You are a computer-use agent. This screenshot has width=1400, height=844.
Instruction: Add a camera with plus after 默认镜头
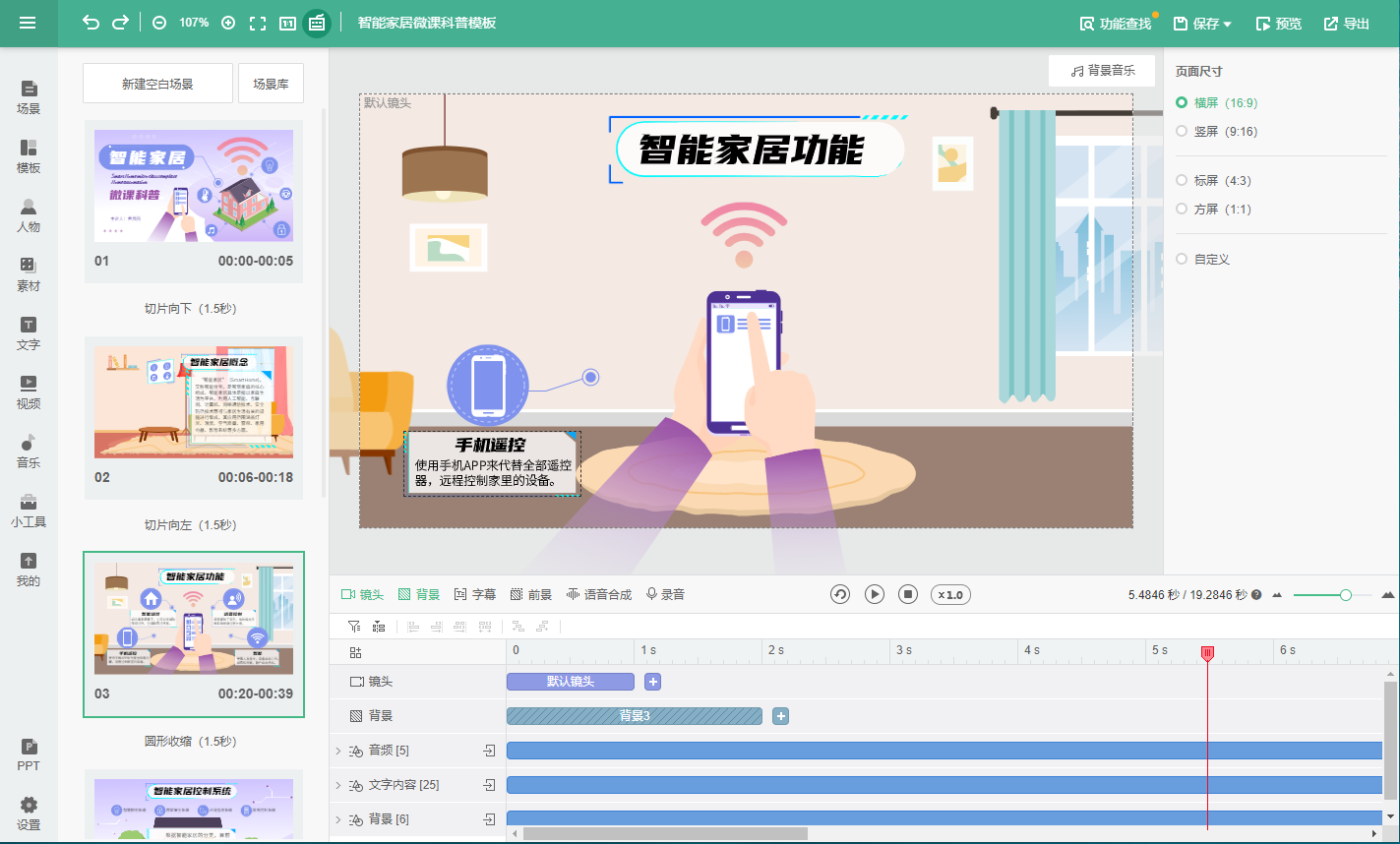click(x=652, y=682)
